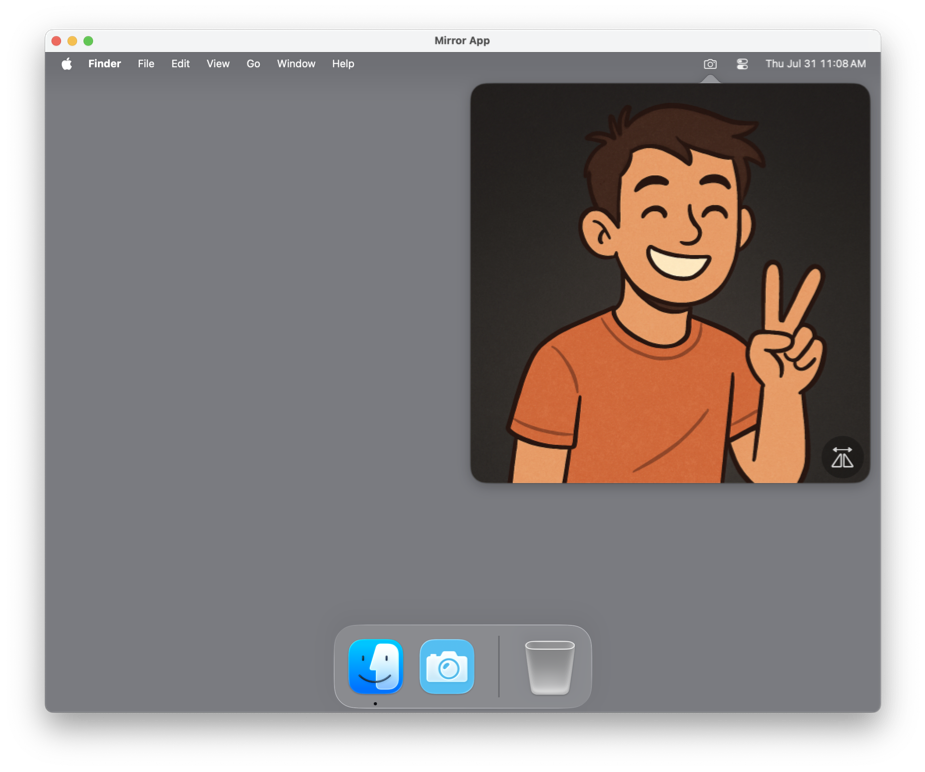Show the Help menu
Screen dimensions: 925x772
tap(343, 64)
